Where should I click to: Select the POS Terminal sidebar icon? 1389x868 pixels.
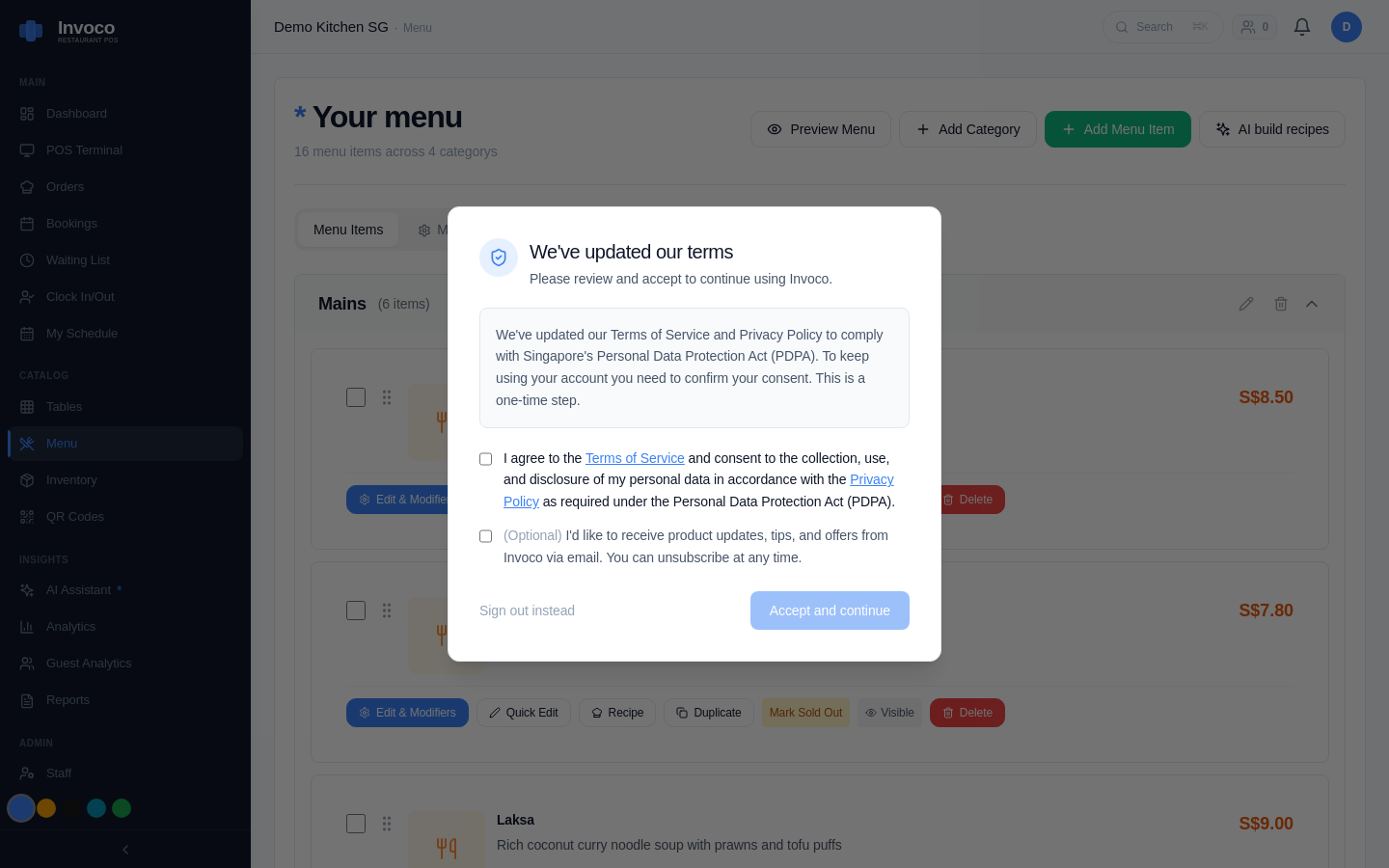coord(26,149)
